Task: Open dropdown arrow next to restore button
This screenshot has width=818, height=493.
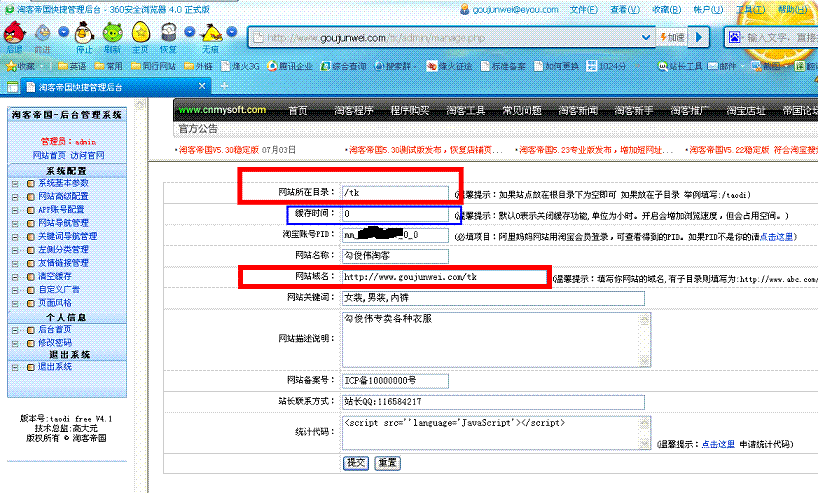Action: pos(189,32)
